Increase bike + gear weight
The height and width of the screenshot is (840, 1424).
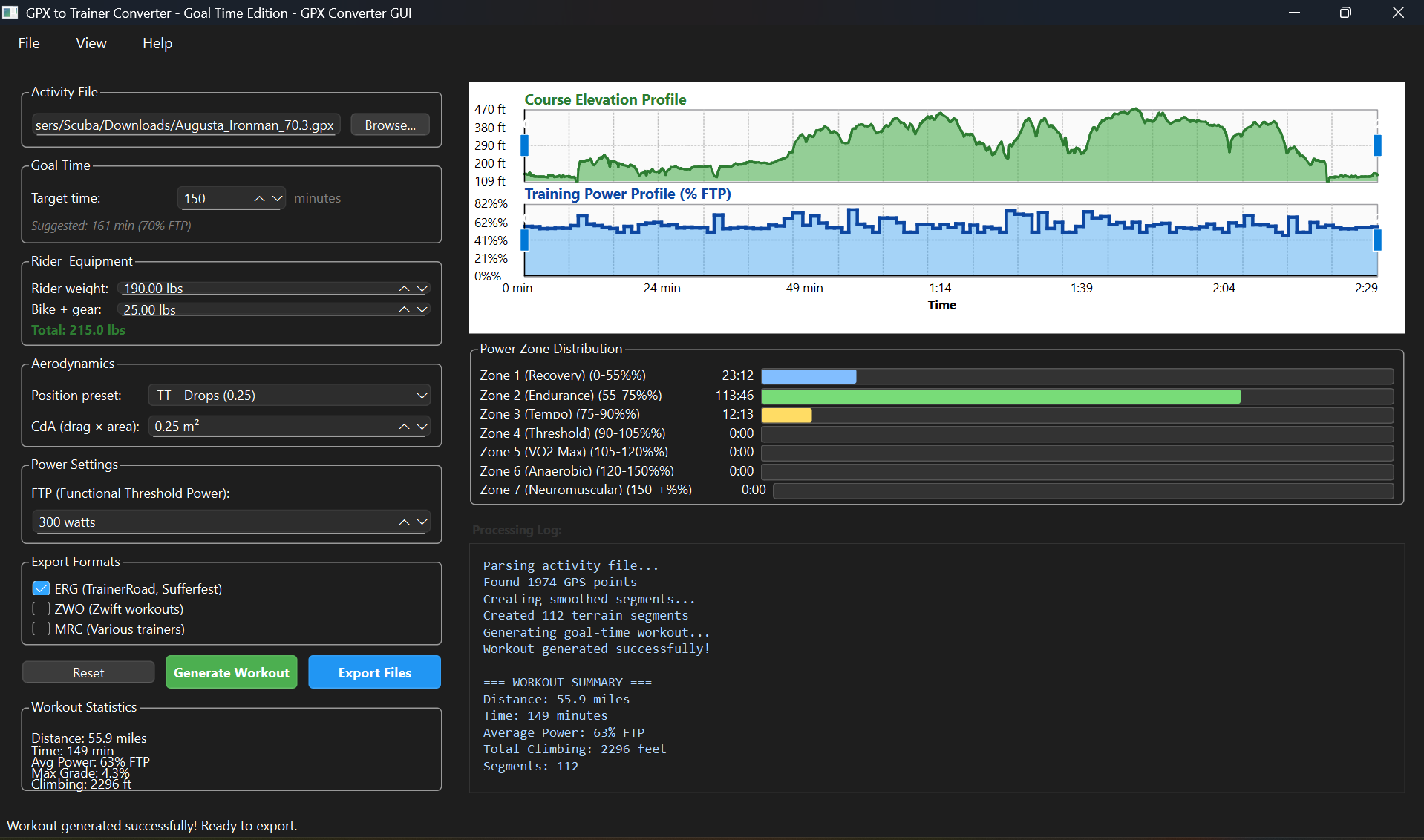(404, 309)
